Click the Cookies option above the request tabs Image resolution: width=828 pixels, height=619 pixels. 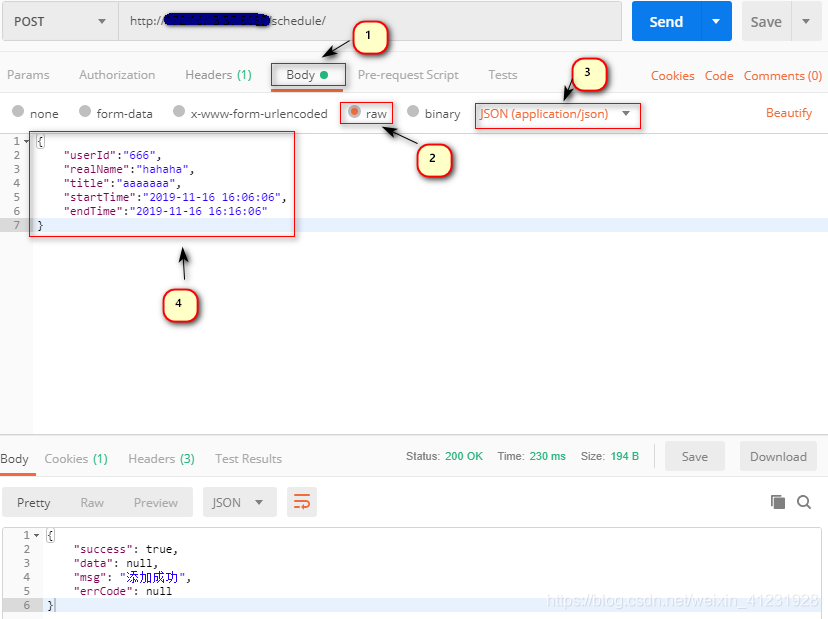[x=672, y=75]
